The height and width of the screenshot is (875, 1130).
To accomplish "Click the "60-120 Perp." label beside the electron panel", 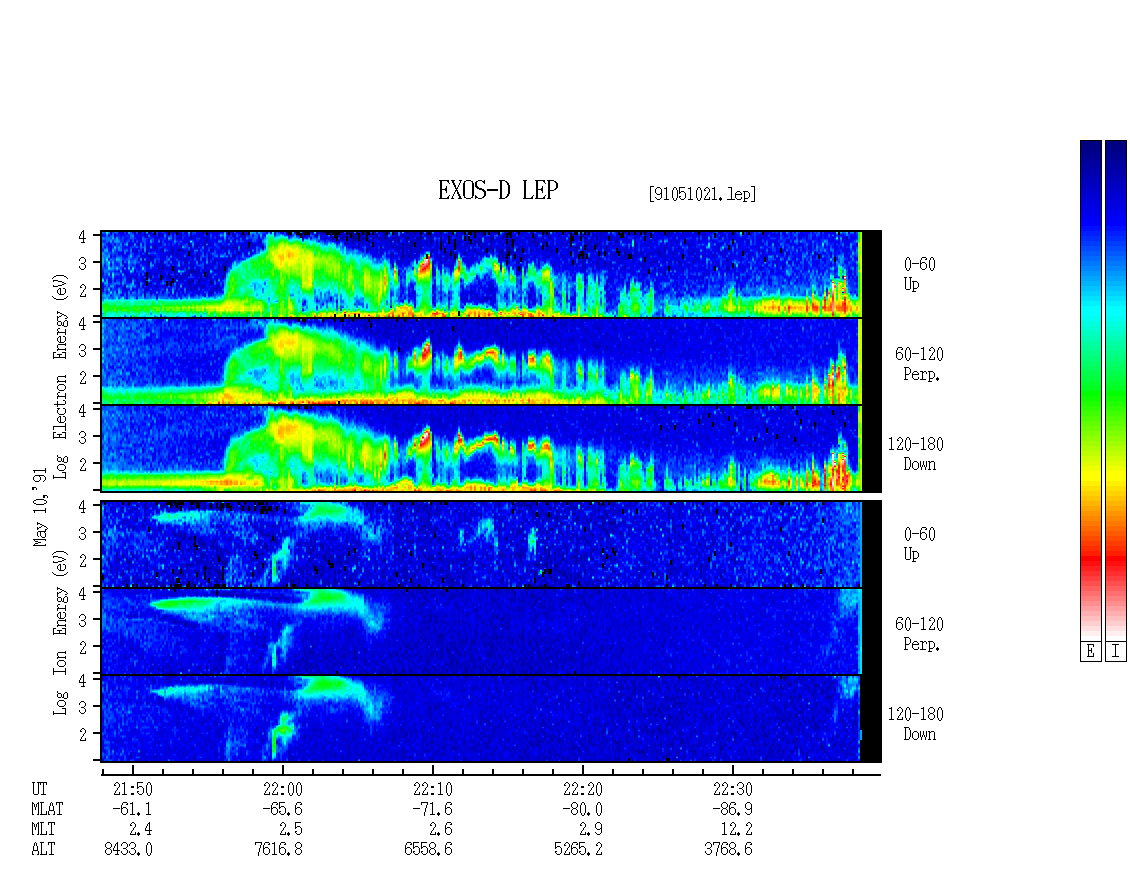I will [x=919, y=364].
